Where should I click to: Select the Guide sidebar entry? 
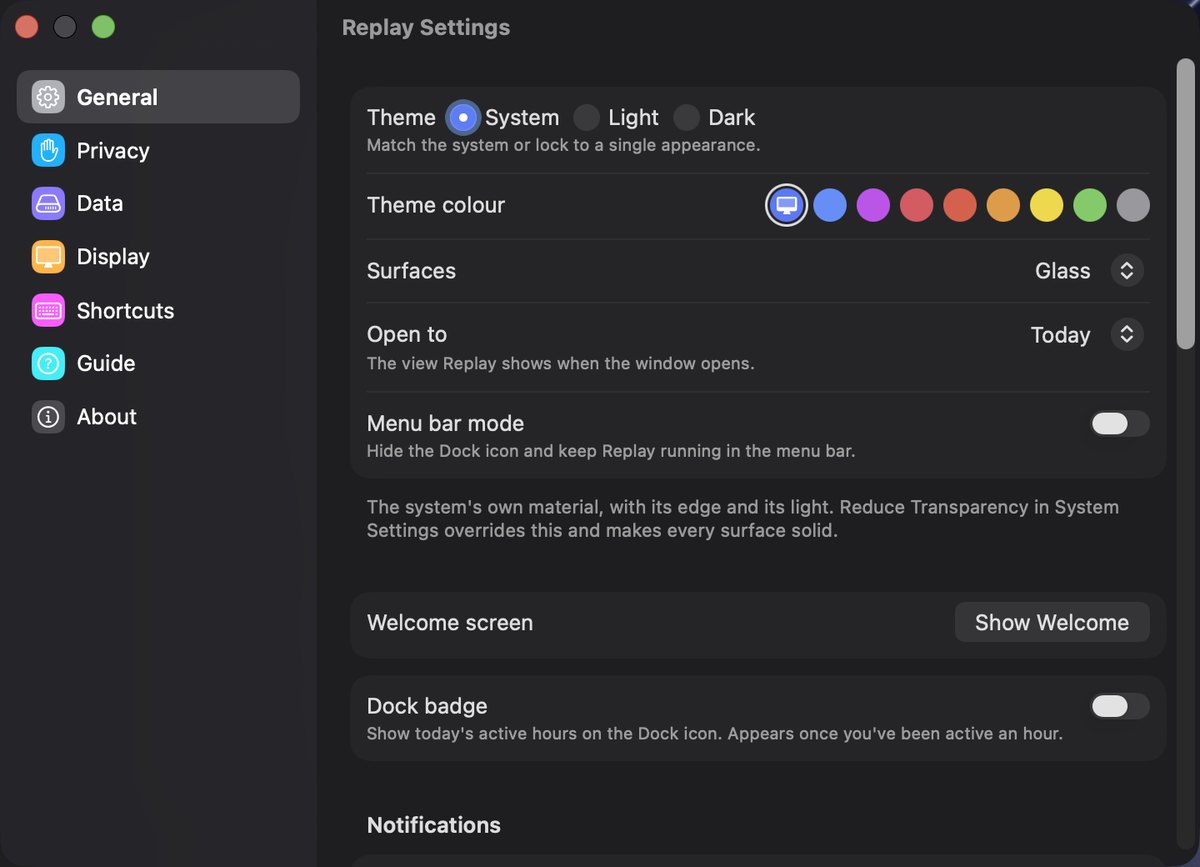point(158,364)
